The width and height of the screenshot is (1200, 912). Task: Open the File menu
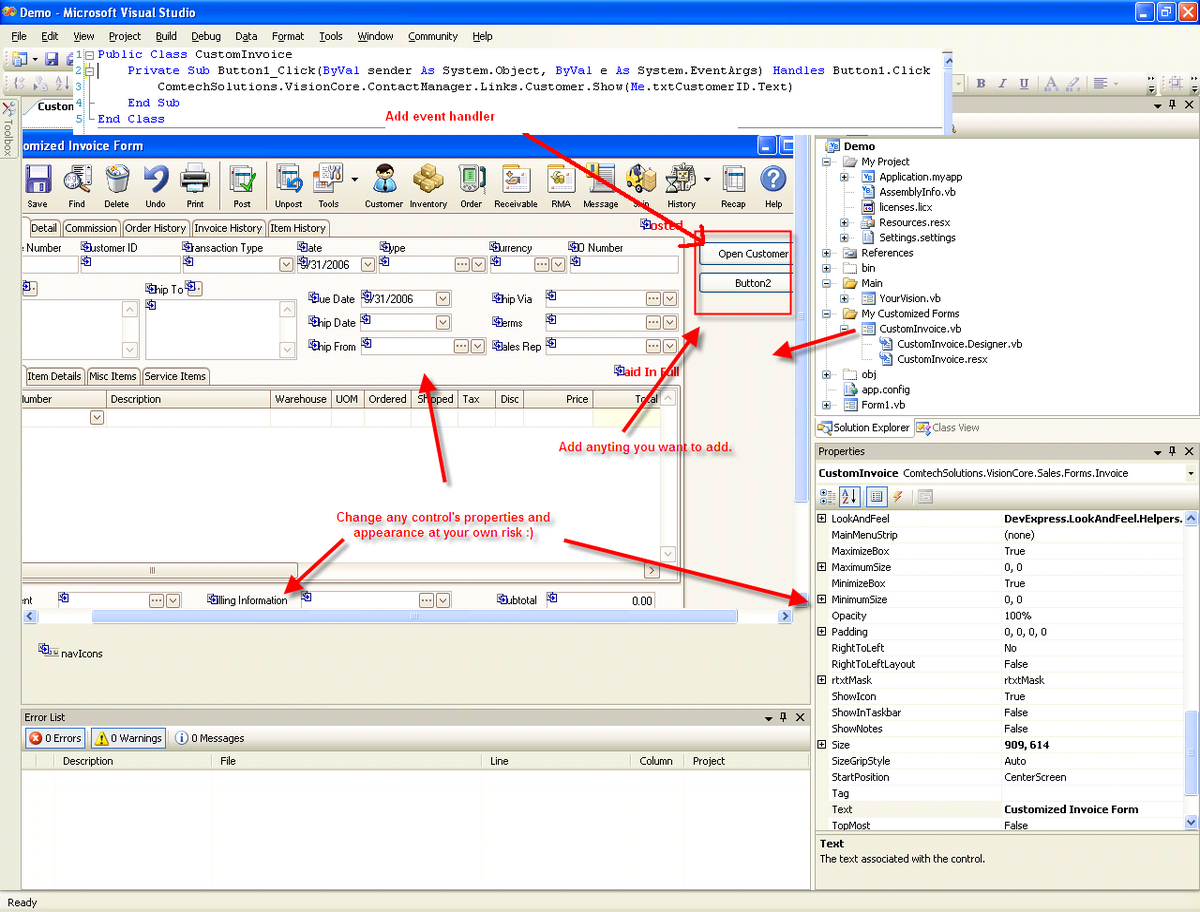coord(19,36)
